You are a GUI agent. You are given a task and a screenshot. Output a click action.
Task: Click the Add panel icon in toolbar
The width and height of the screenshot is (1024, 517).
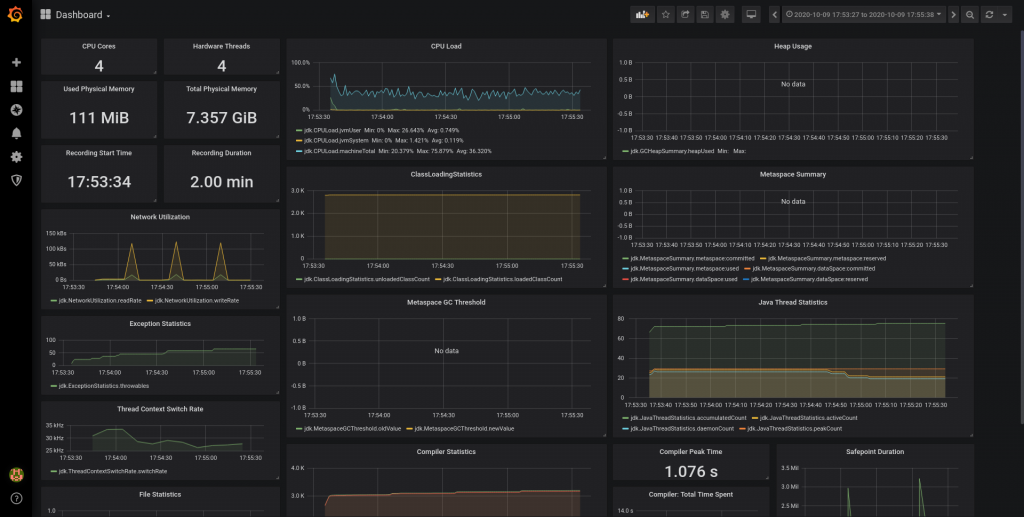[642, 15]
